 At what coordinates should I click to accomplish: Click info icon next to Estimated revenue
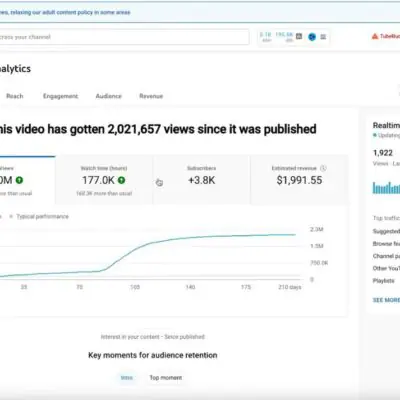tap(323, 168)
